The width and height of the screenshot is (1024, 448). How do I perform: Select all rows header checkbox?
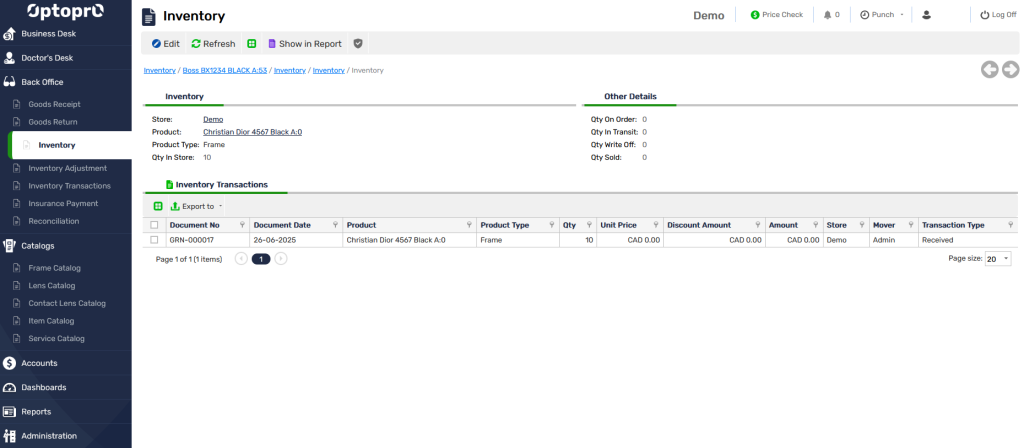(x=154, y=225)
